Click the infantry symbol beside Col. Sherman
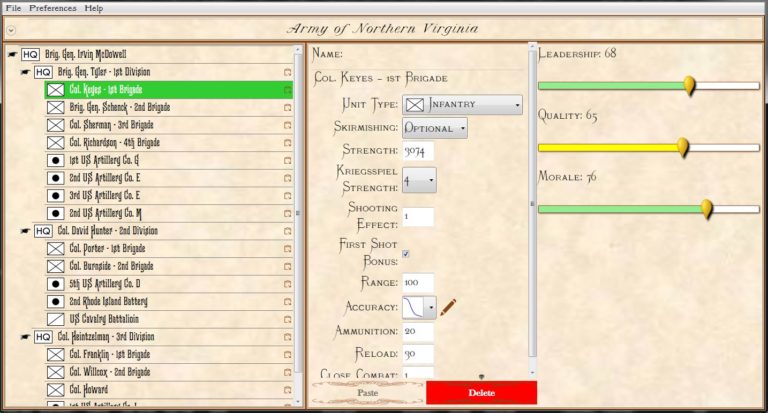The width and height of the screenshot is (768, 413). [56, 125]
